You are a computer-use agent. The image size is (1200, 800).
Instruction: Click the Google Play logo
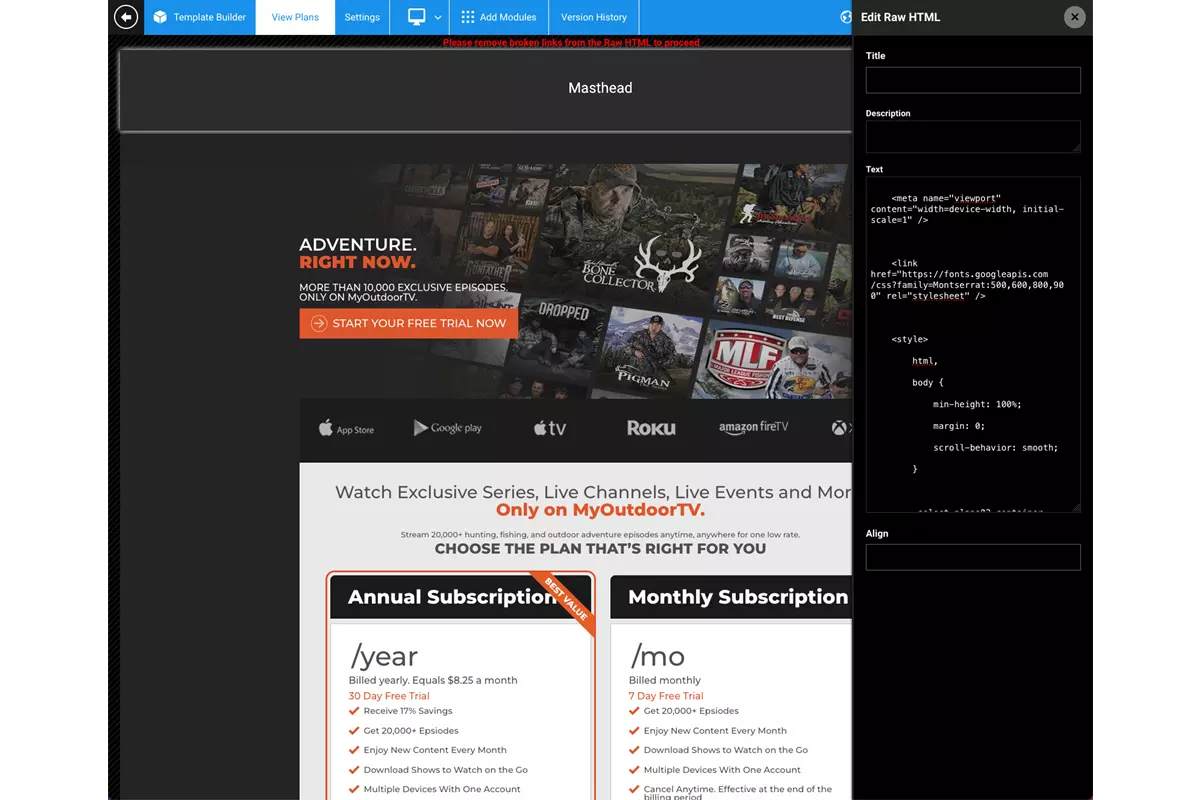click(x=448, y=428)
